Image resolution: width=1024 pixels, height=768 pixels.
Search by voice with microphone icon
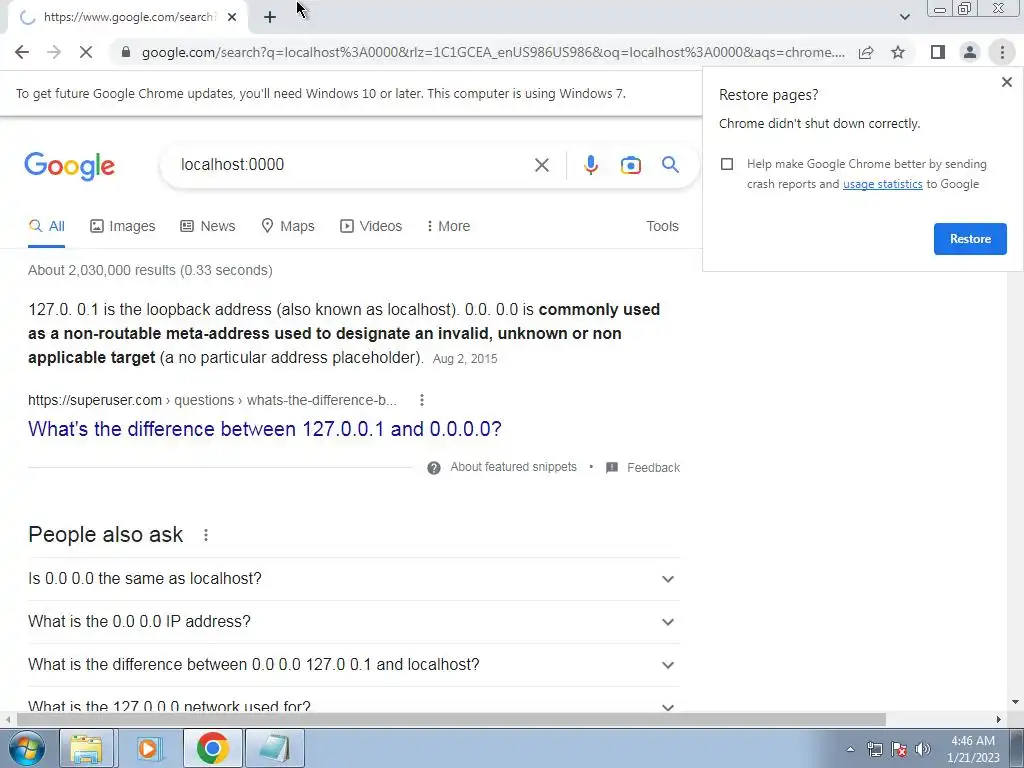(x=590, y=165)
